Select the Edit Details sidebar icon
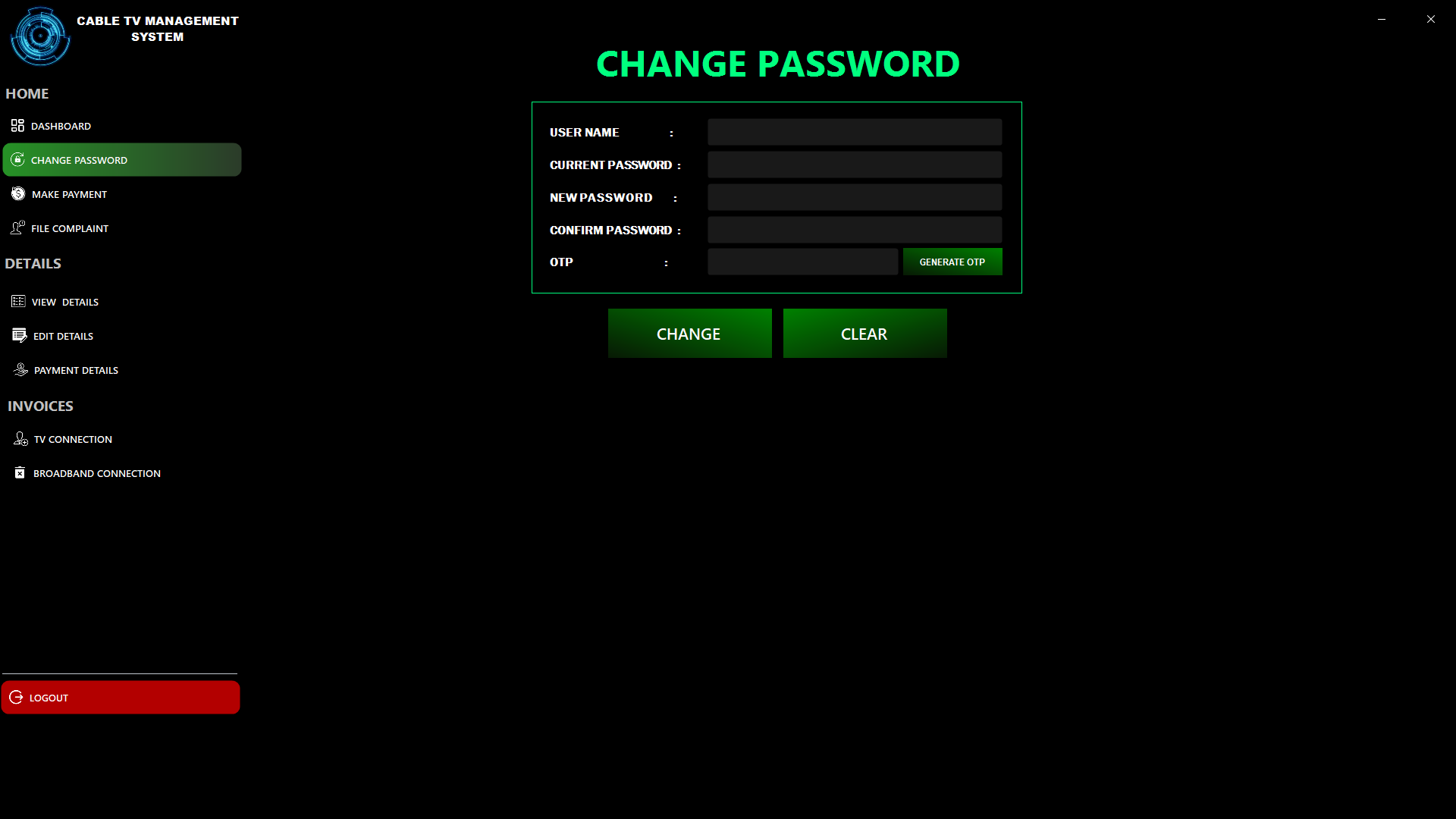 pos(18,335)
